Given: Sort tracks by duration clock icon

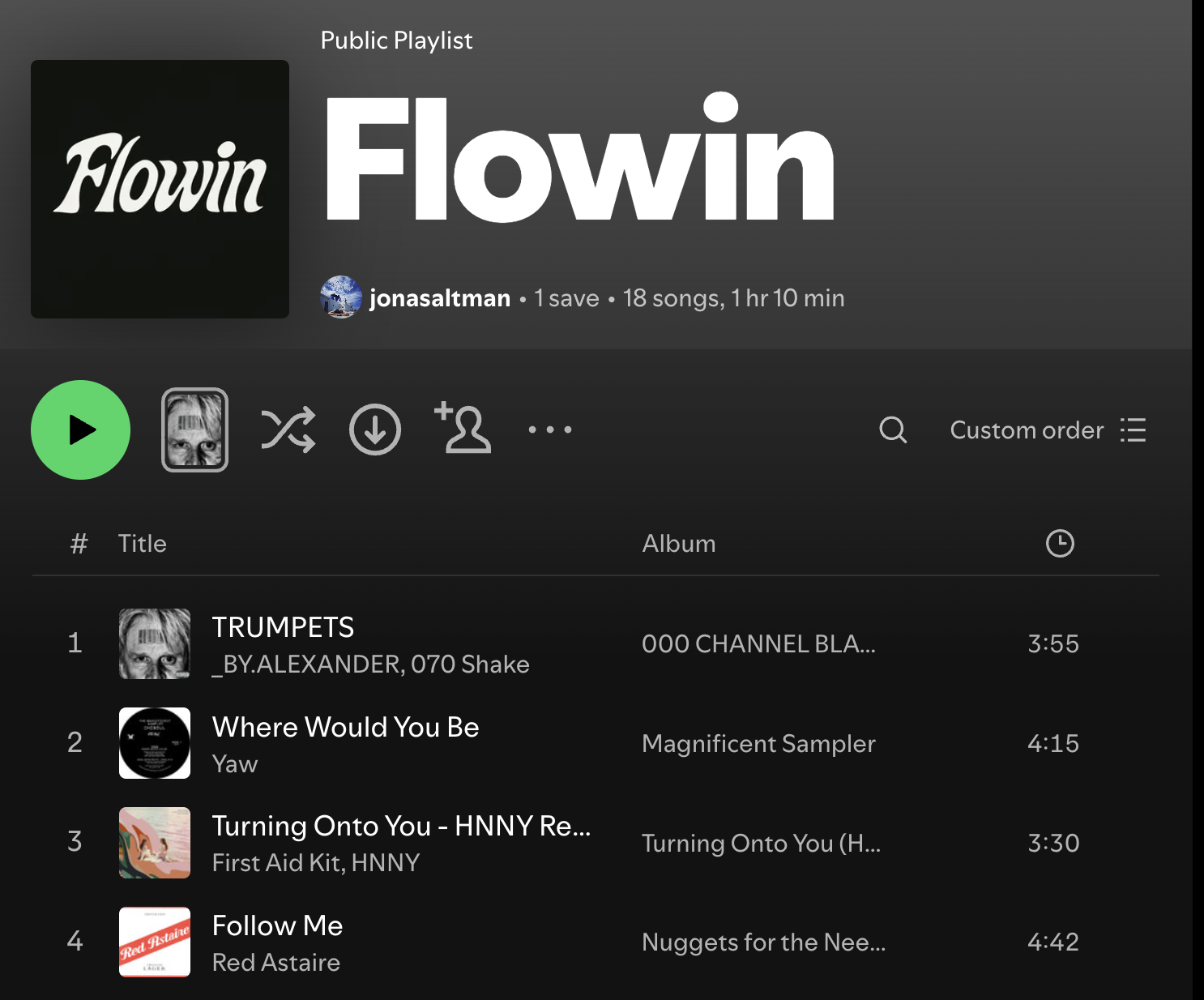Looking at the screenshot, I should coord(1060,543).
